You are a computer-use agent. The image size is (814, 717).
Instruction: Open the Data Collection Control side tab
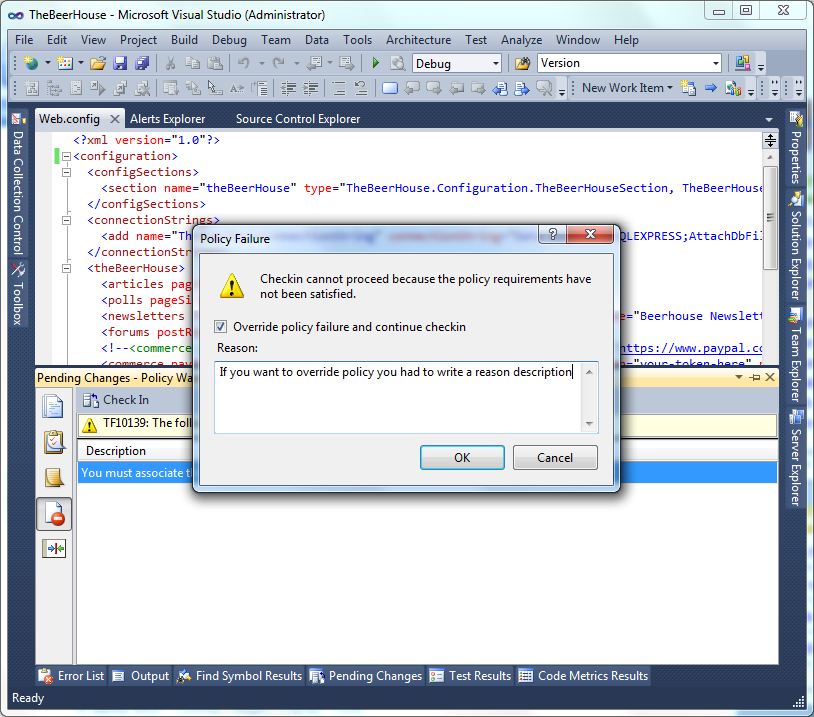pos(18,184)
